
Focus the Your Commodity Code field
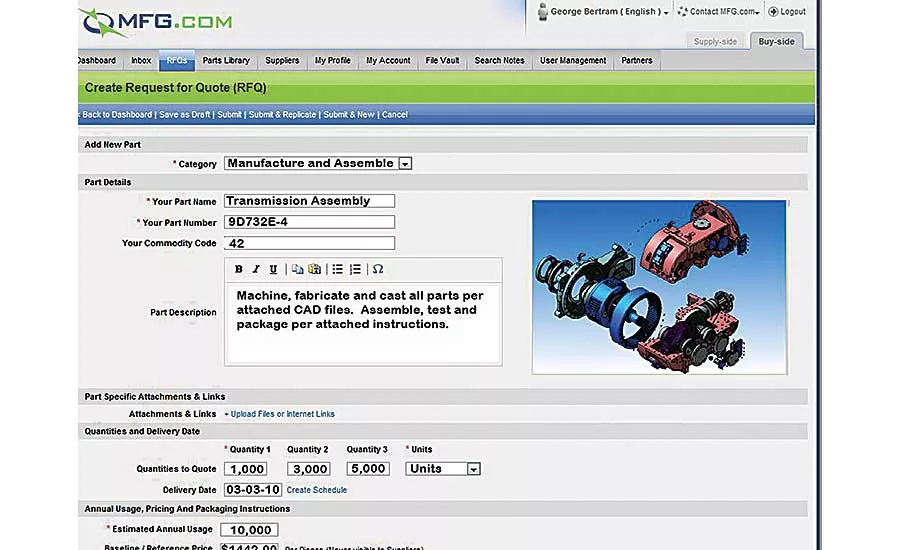coord(309,243)
